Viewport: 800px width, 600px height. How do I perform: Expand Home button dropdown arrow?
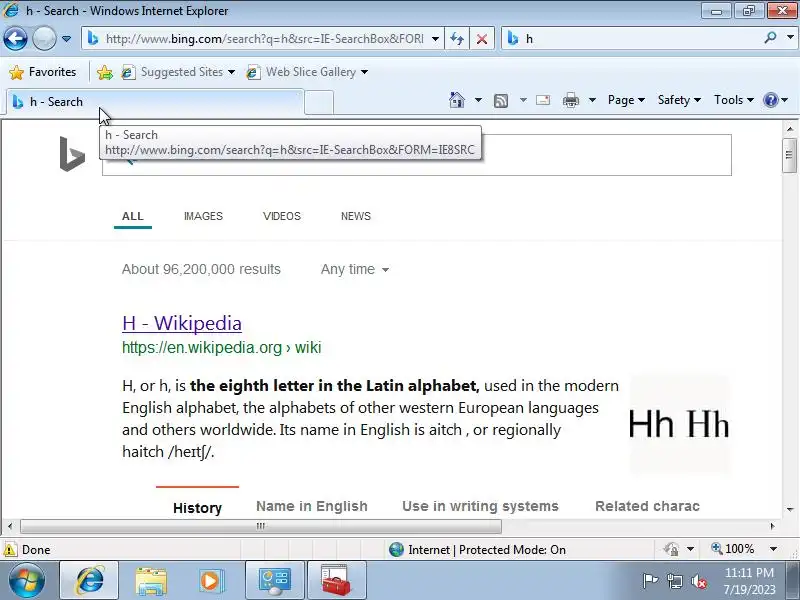(478, 100)
